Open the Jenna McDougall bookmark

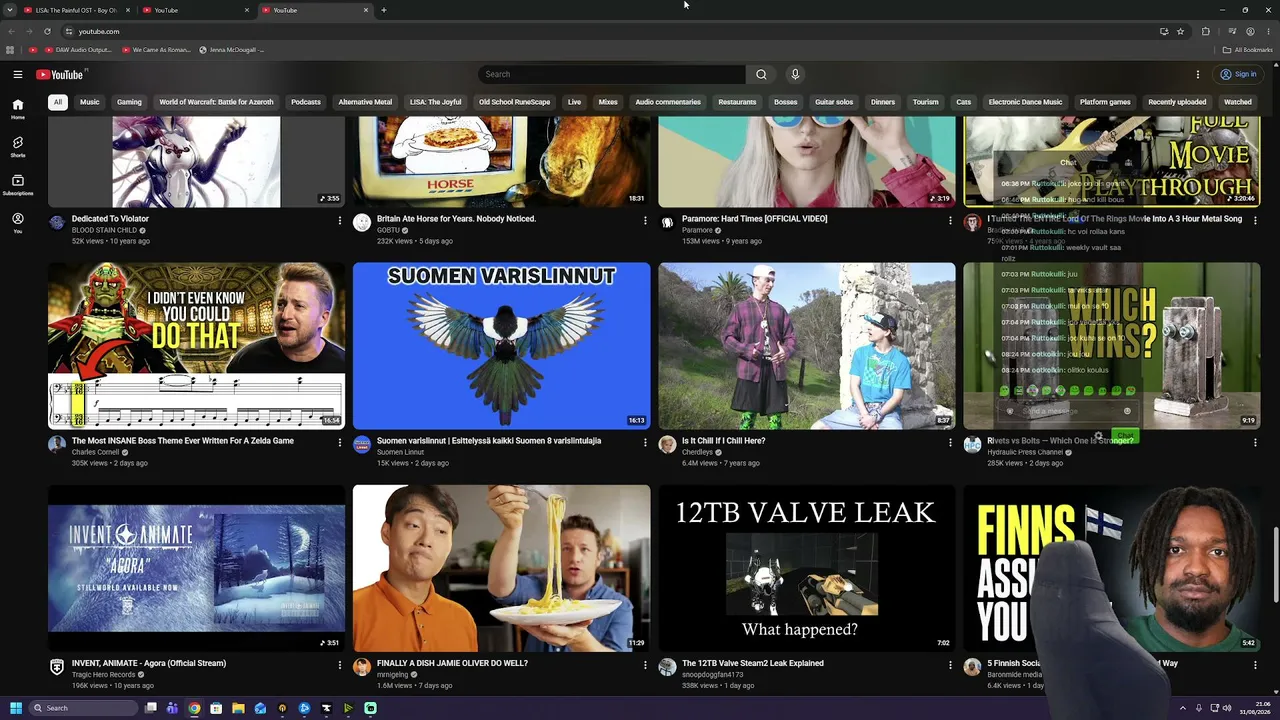coord(232,49)
